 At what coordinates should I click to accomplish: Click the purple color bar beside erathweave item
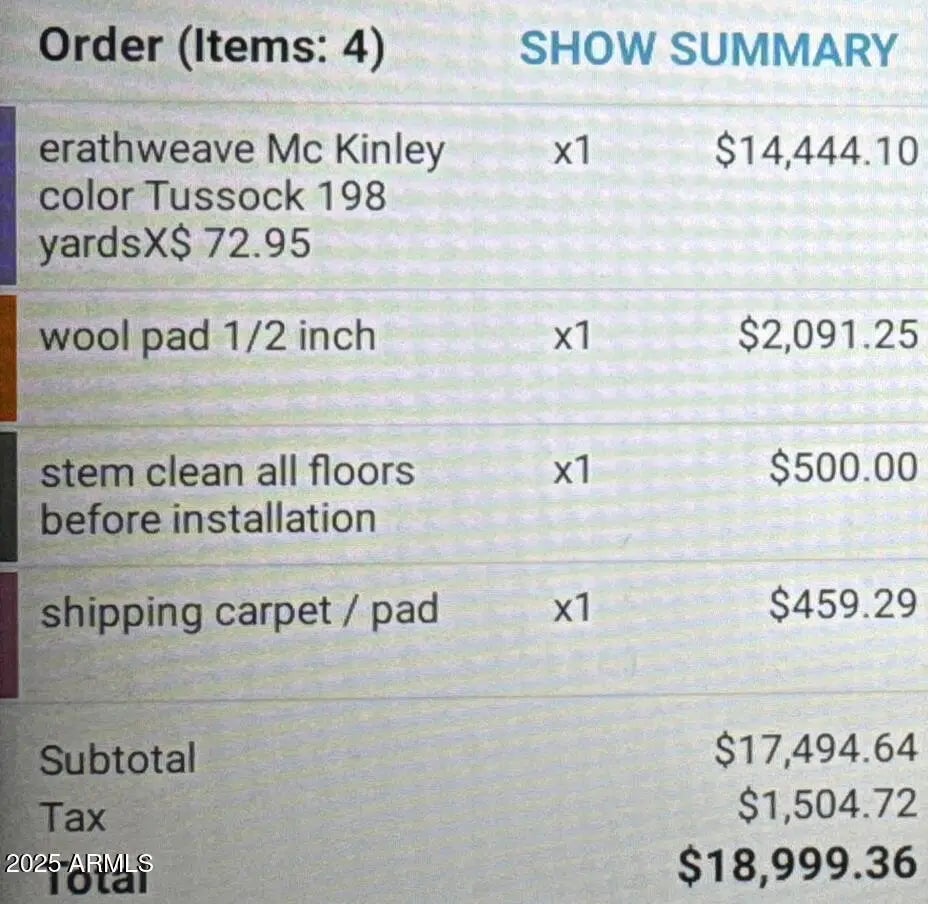(7, 196)
